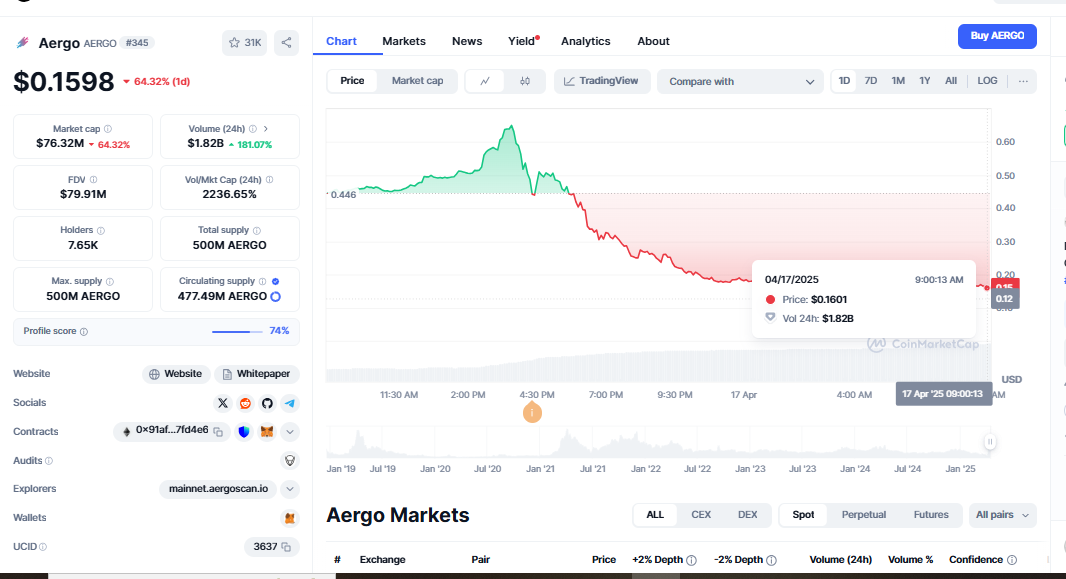Copy the UCID 3637

click(286, 547)
